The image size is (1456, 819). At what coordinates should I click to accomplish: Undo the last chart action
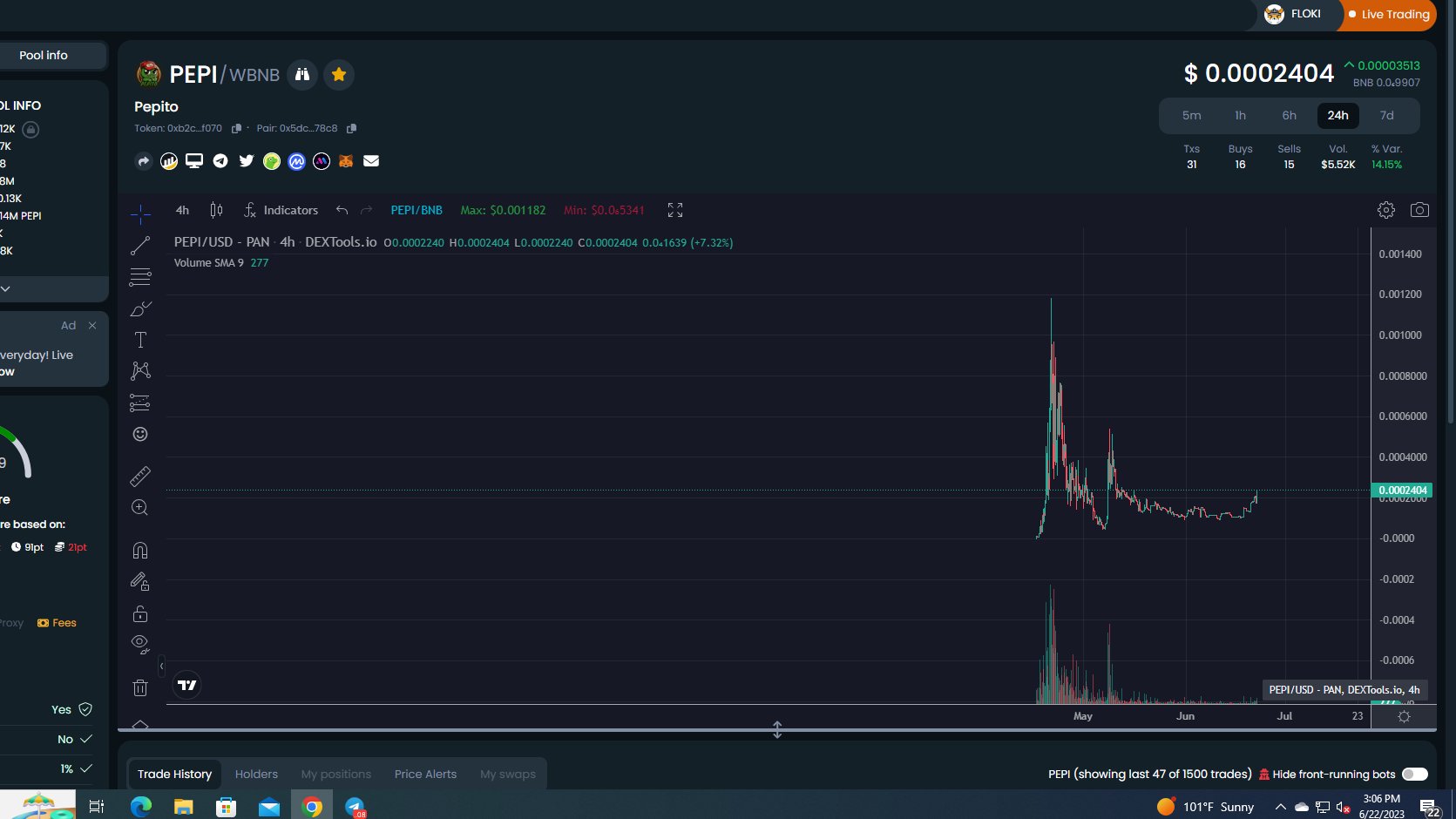(342, 210)
